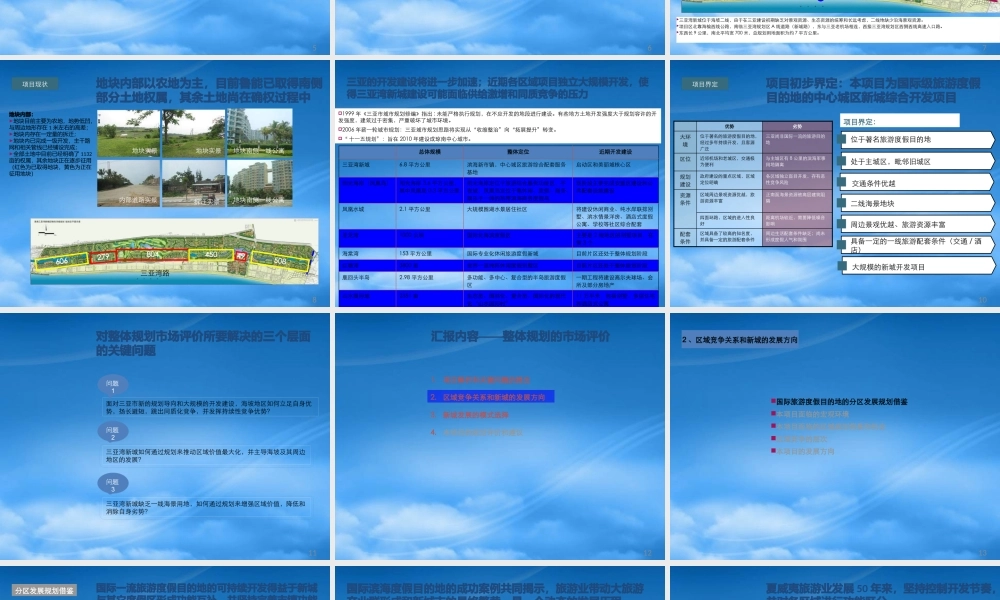Click the 大规模的新城开发项目 arrow box
This screenshot has width=1000, height=600.
coord(917,267)
